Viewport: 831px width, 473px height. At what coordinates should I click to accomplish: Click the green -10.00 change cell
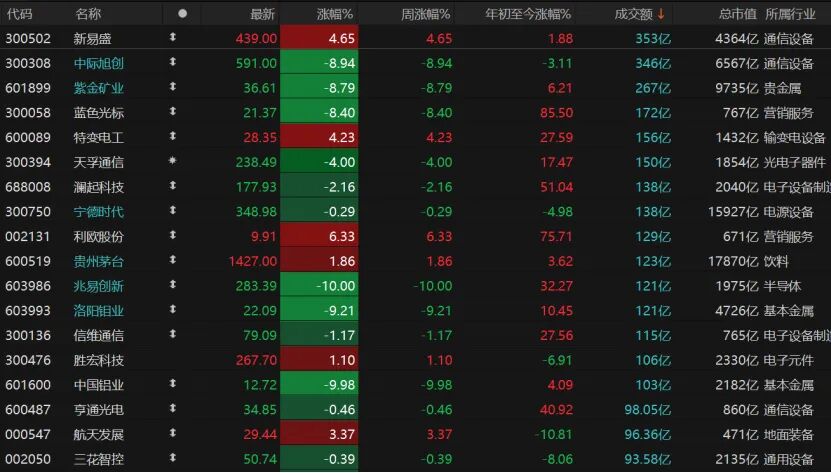318,285
